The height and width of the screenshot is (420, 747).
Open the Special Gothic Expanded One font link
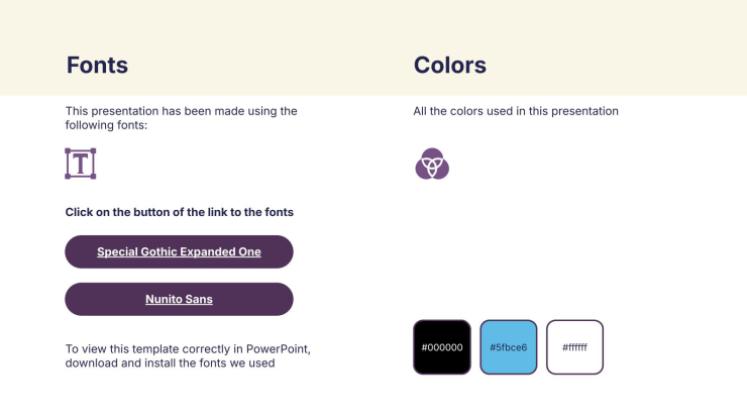tap(179, 252)
